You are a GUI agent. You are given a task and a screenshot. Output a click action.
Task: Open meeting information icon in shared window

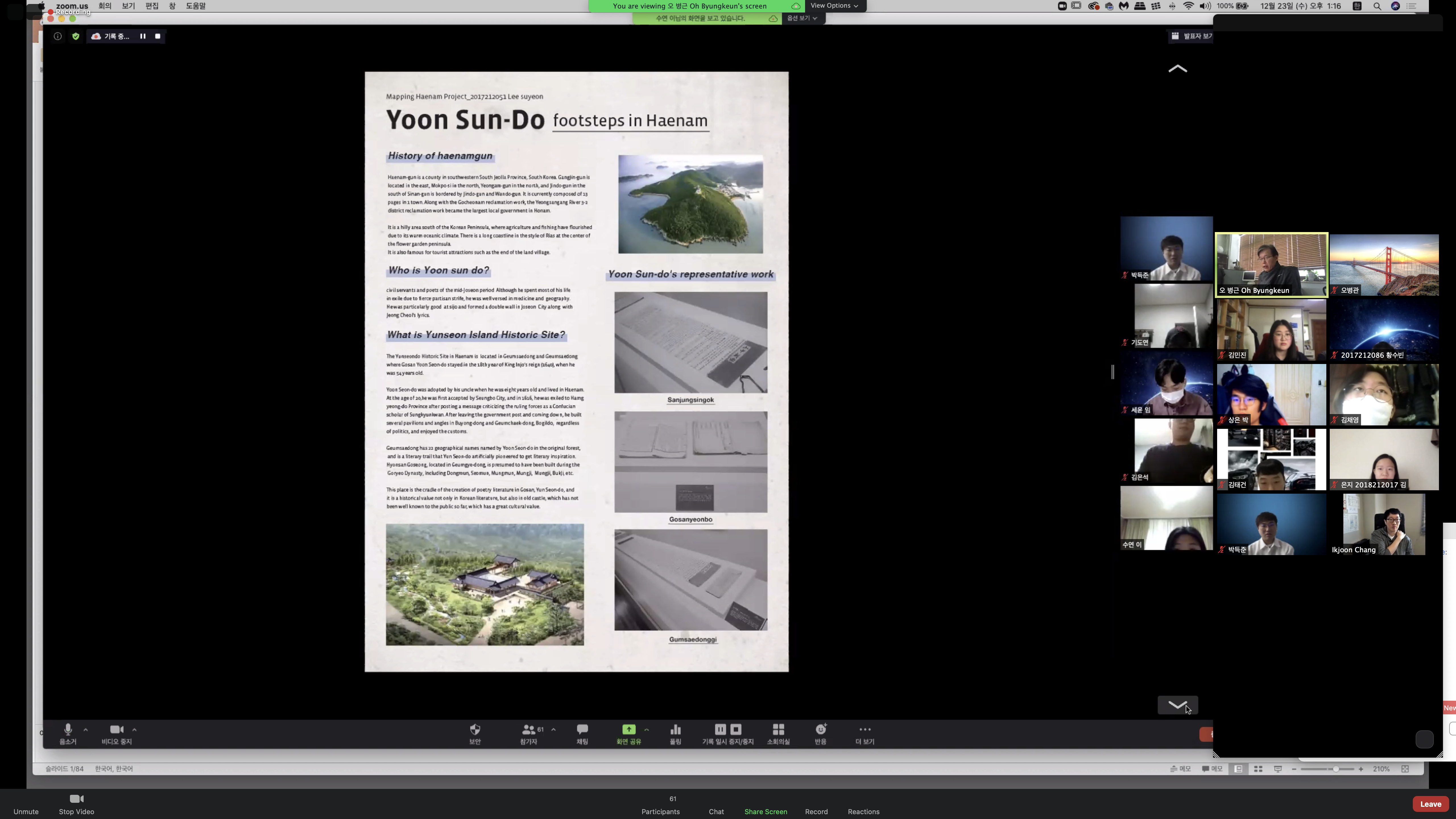pos(58,36)
